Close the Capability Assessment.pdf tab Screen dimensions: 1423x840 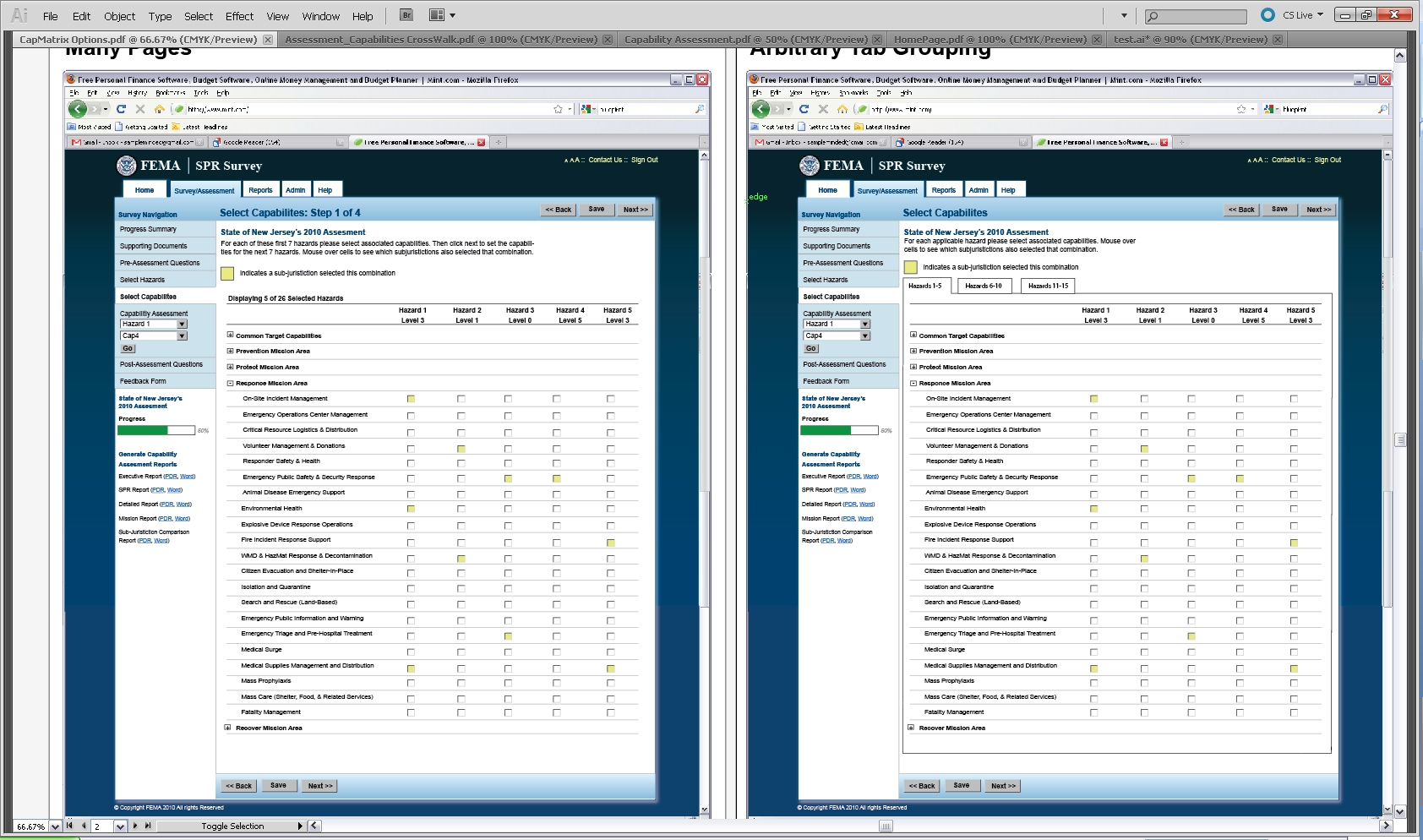(877, 40)
